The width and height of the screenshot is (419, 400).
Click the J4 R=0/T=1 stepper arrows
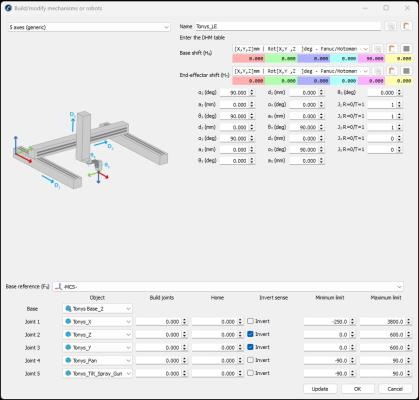(399, 138)
